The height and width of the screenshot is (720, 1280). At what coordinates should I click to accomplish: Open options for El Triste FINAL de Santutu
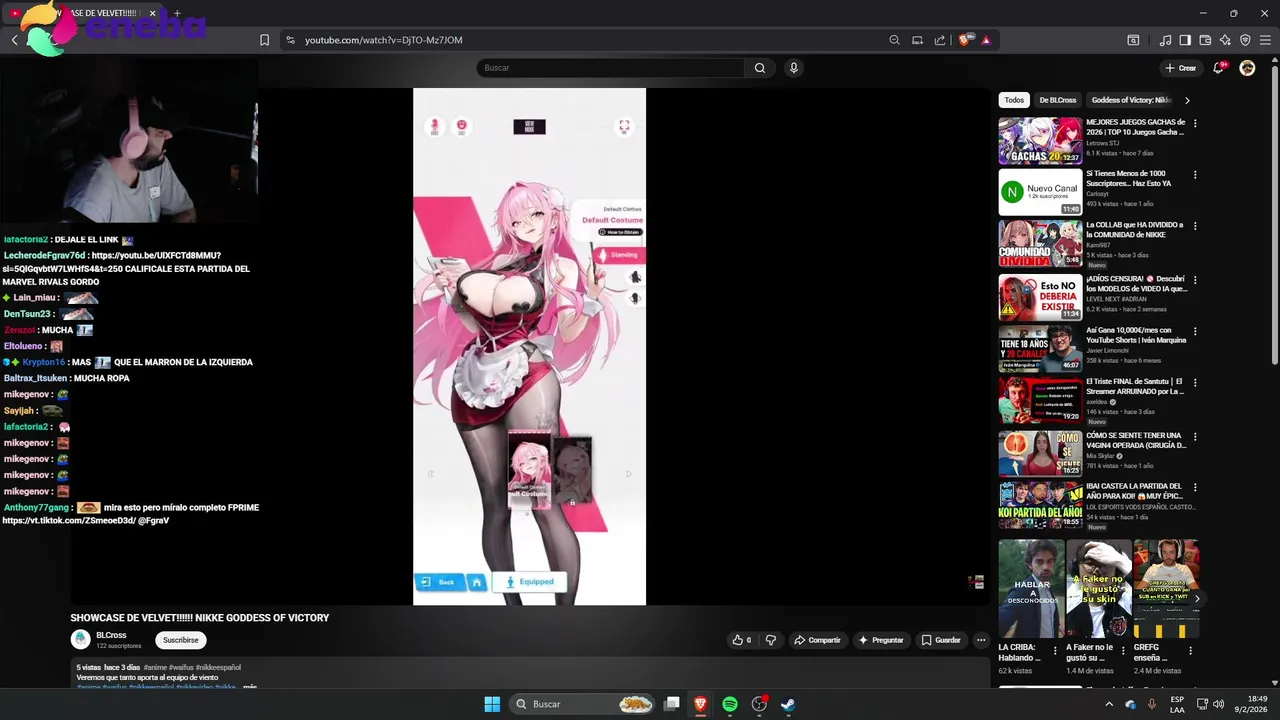[1195, 382]
